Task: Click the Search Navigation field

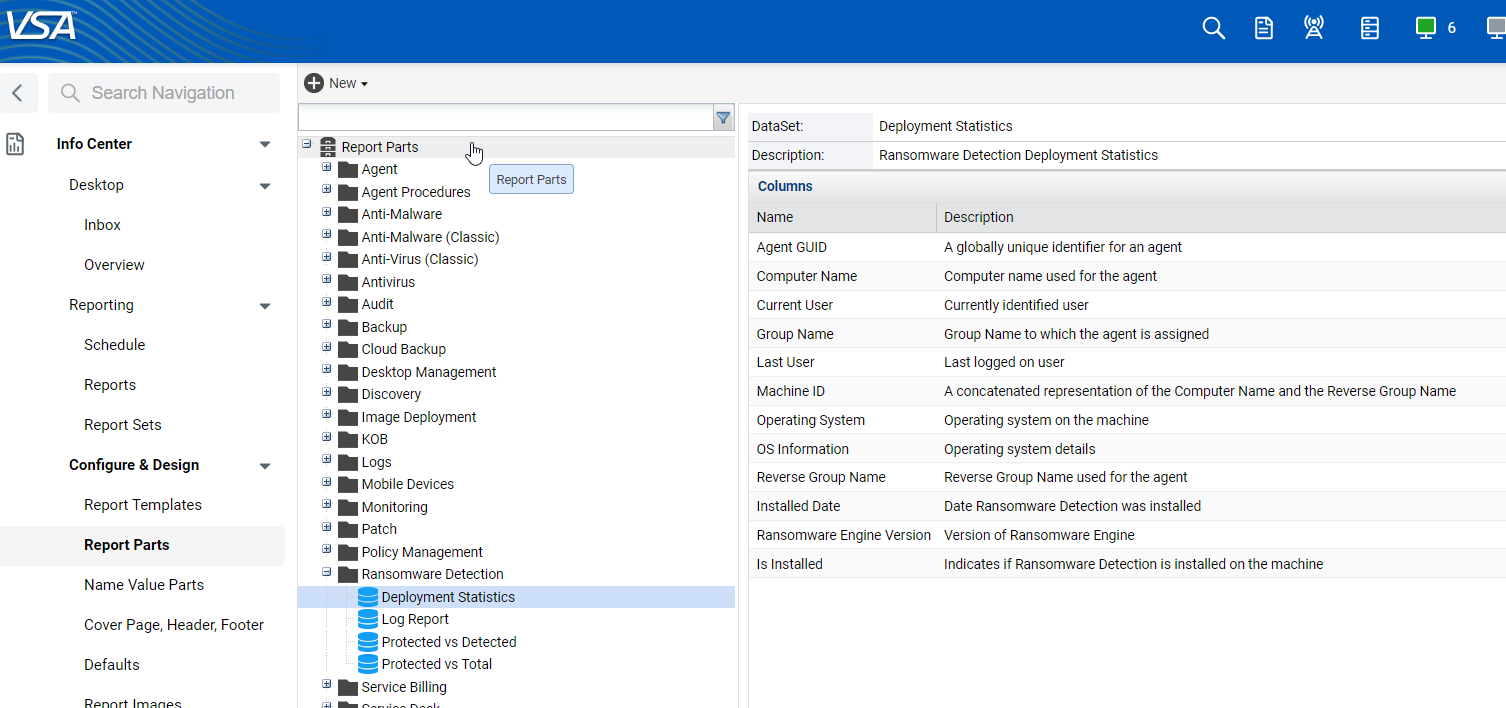Action: click(164, 93)
